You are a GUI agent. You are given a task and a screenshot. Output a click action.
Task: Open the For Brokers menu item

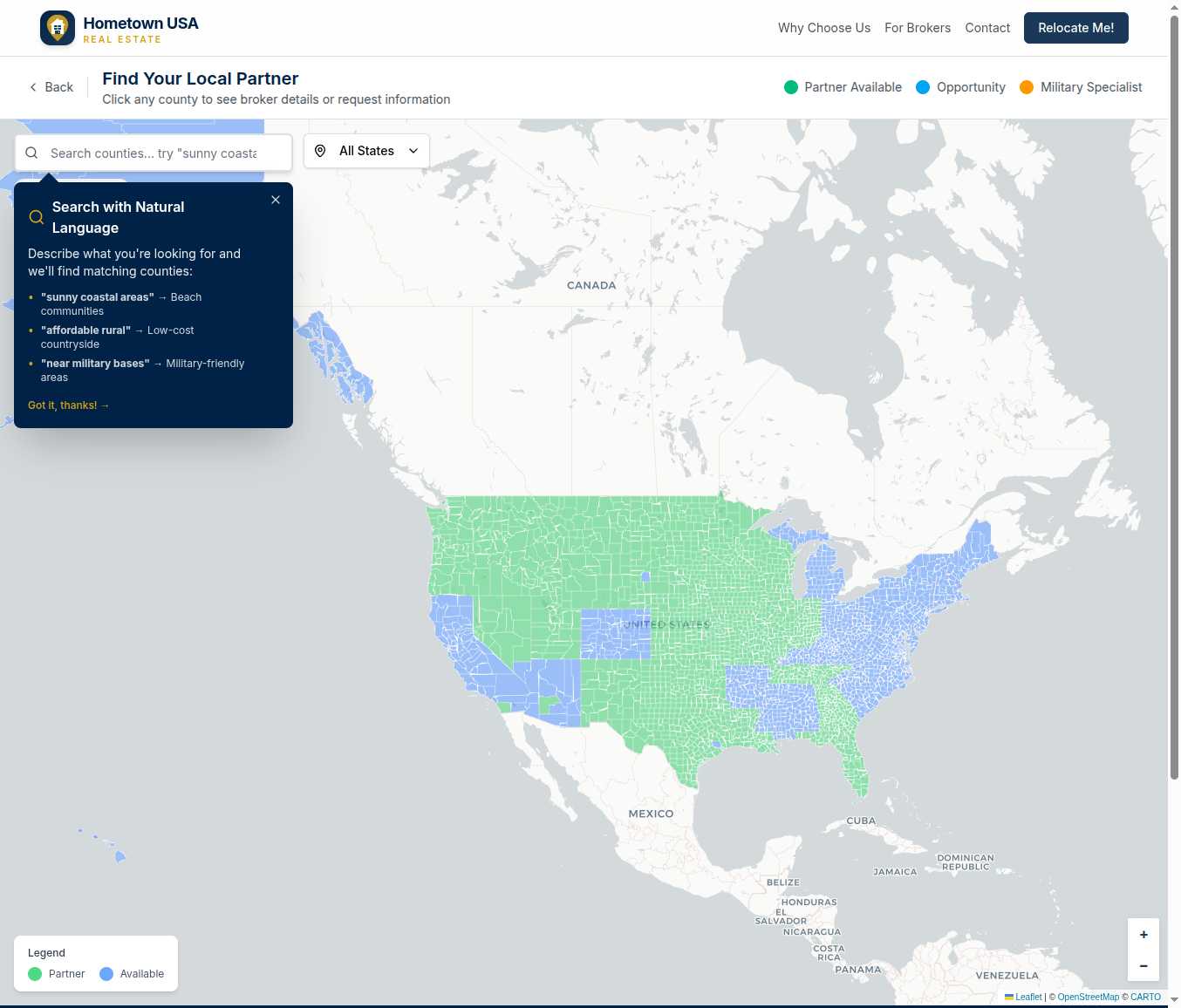(x=918, y=27)
